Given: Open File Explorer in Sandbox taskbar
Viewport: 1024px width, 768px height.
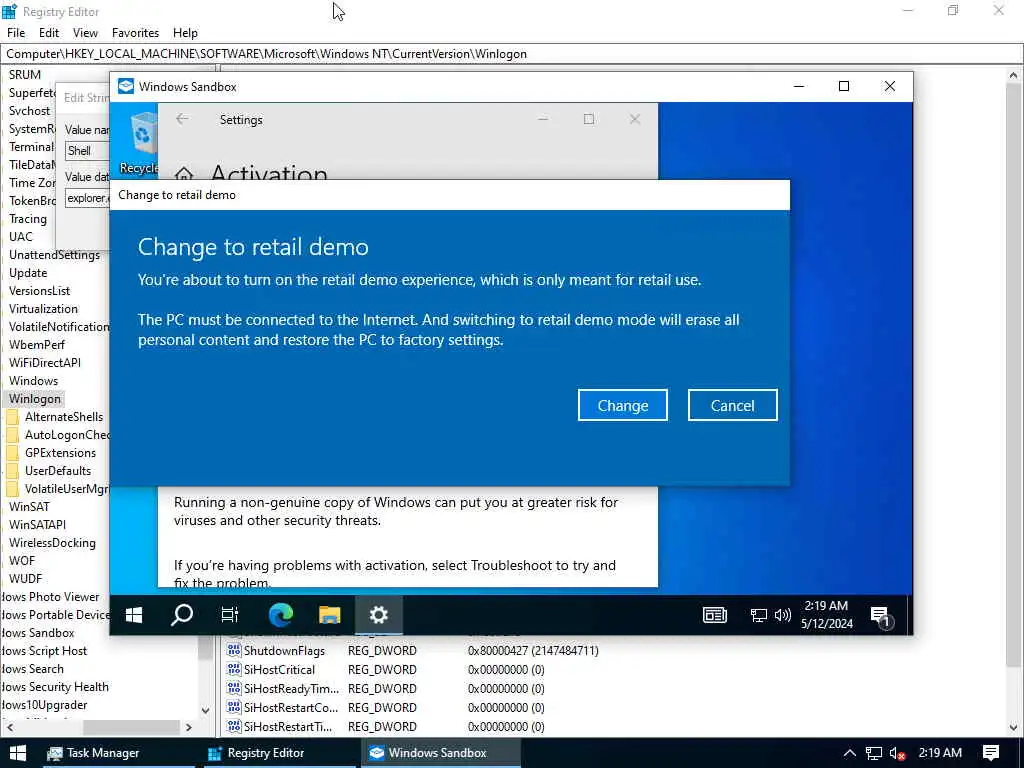Looking at the screenshot, I should pyautogui.click(x=330, y=615).
